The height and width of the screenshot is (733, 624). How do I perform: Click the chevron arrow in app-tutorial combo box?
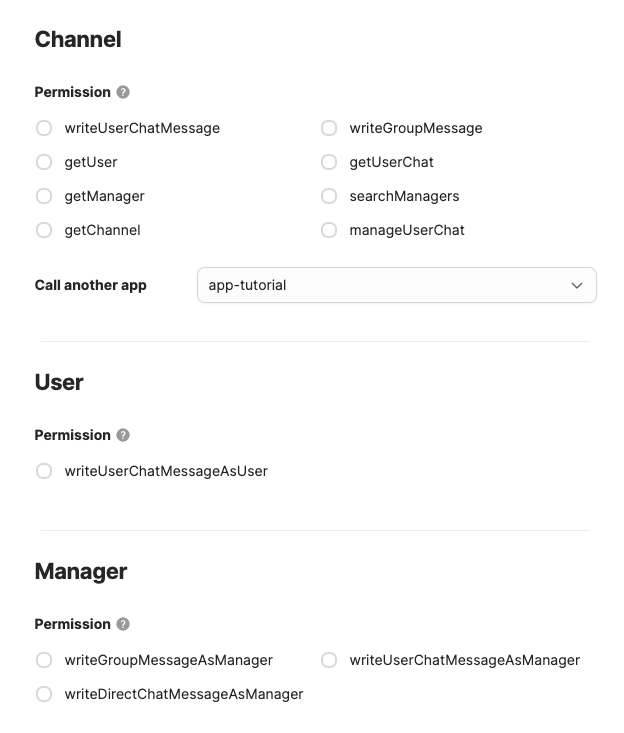tap(577, 285)
